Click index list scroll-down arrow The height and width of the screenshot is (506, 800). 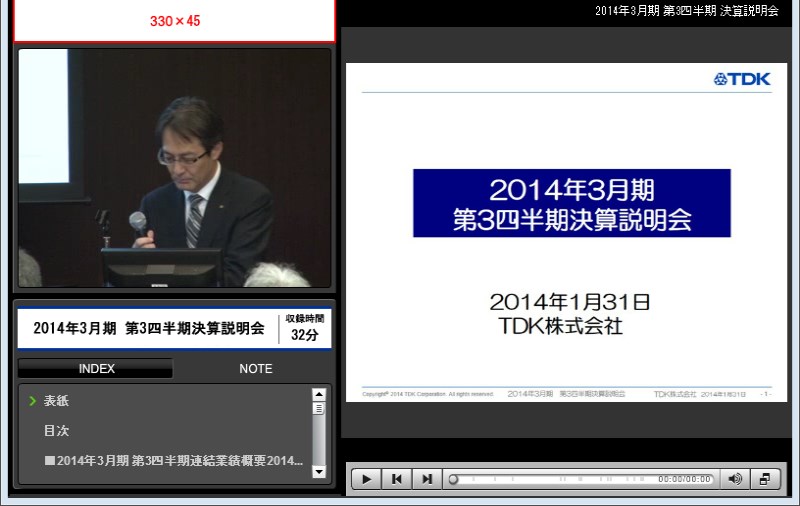pyautogui.click(x=319, y=472)
